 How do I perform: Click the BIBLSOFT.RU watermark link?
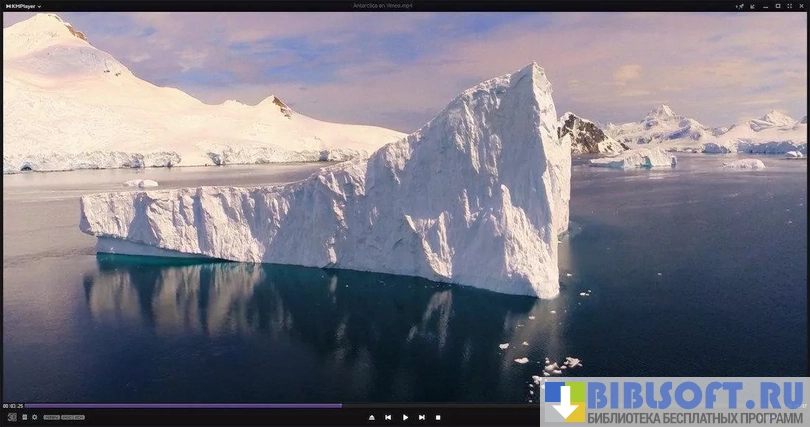(x=675, y=402)
